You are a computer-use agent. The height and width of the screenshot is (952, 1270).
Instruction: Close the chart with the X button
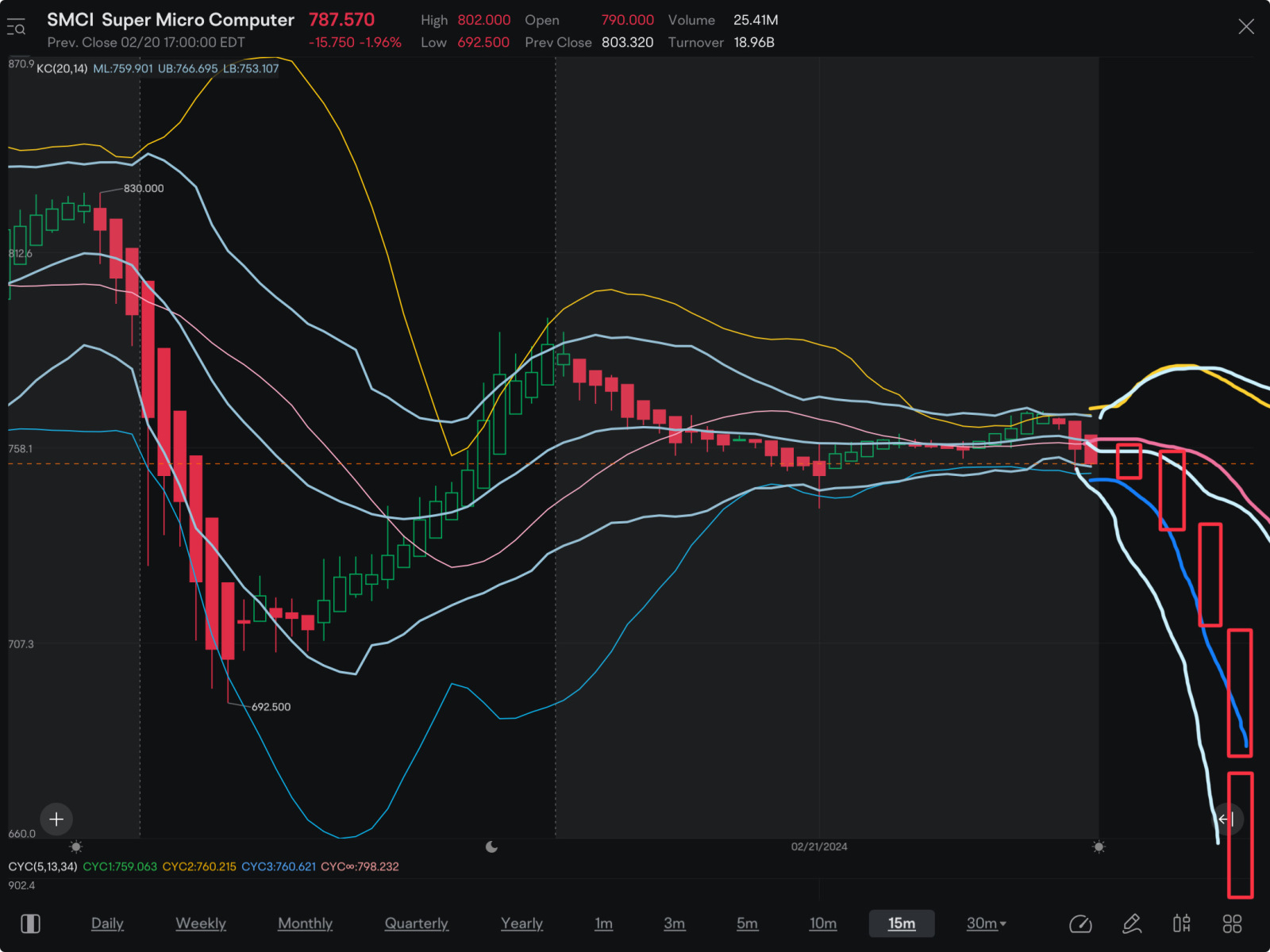(x=1246, y=27)
